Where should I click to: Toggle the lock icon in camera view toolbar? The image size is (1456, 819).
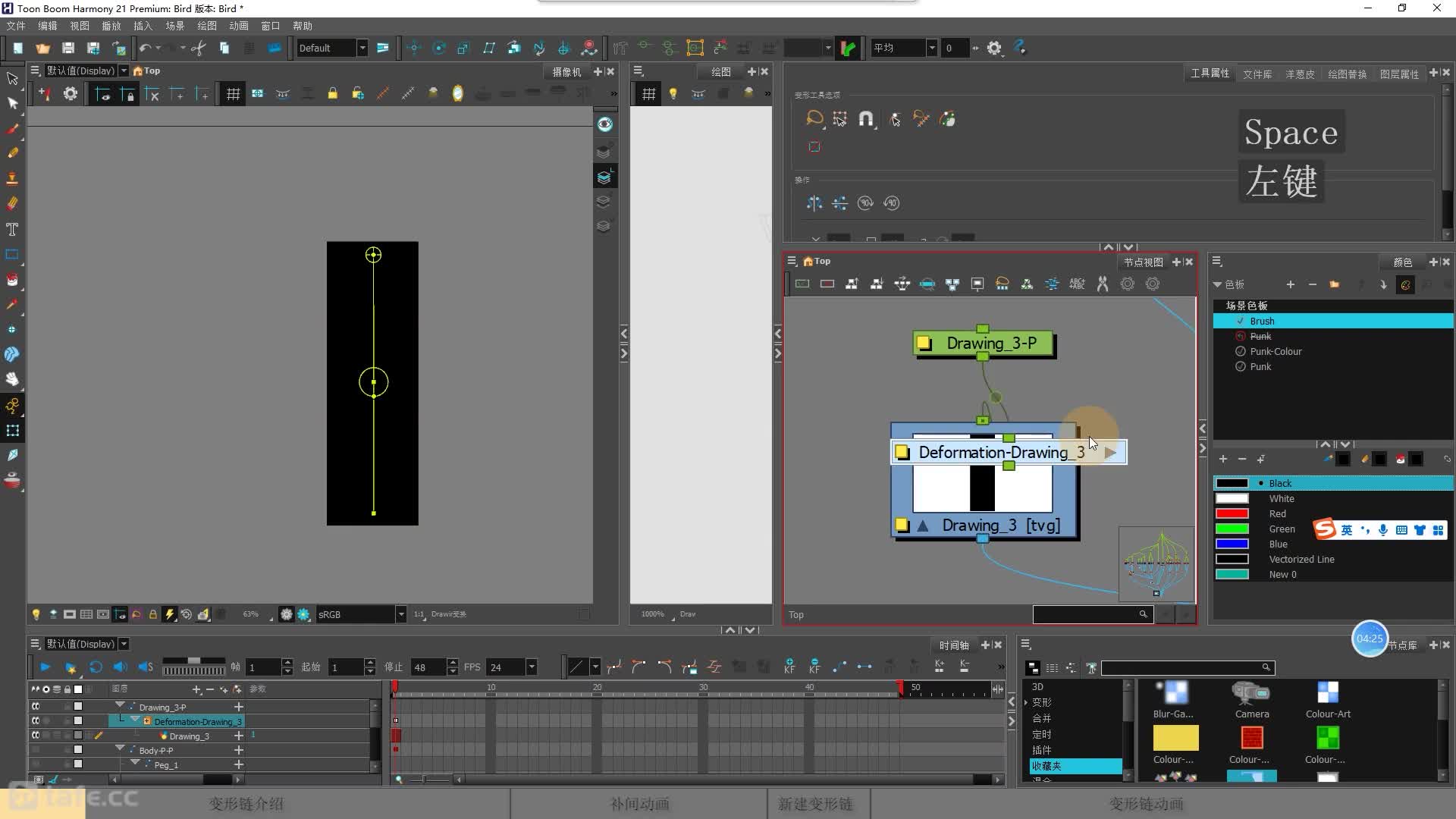click(x=332, y=93)
